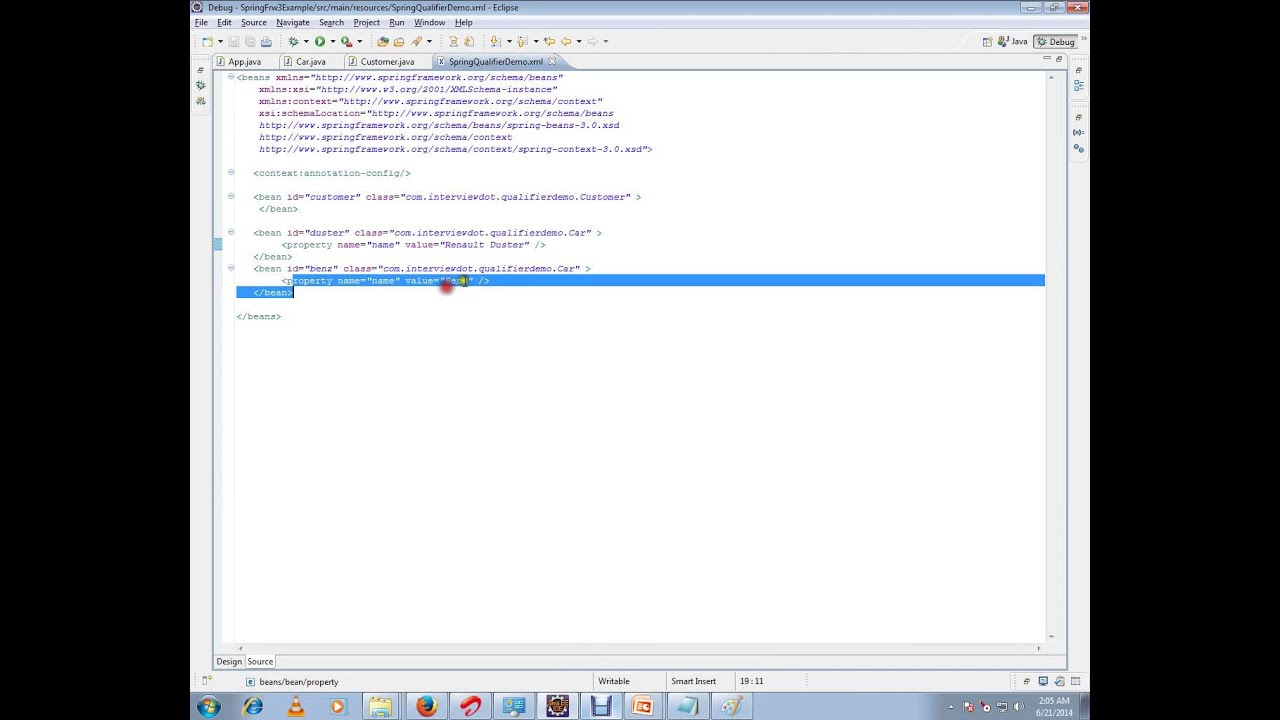Click the Forward navigation arrow
This screenshot has width=1280, height=720.
coord(592,42)
